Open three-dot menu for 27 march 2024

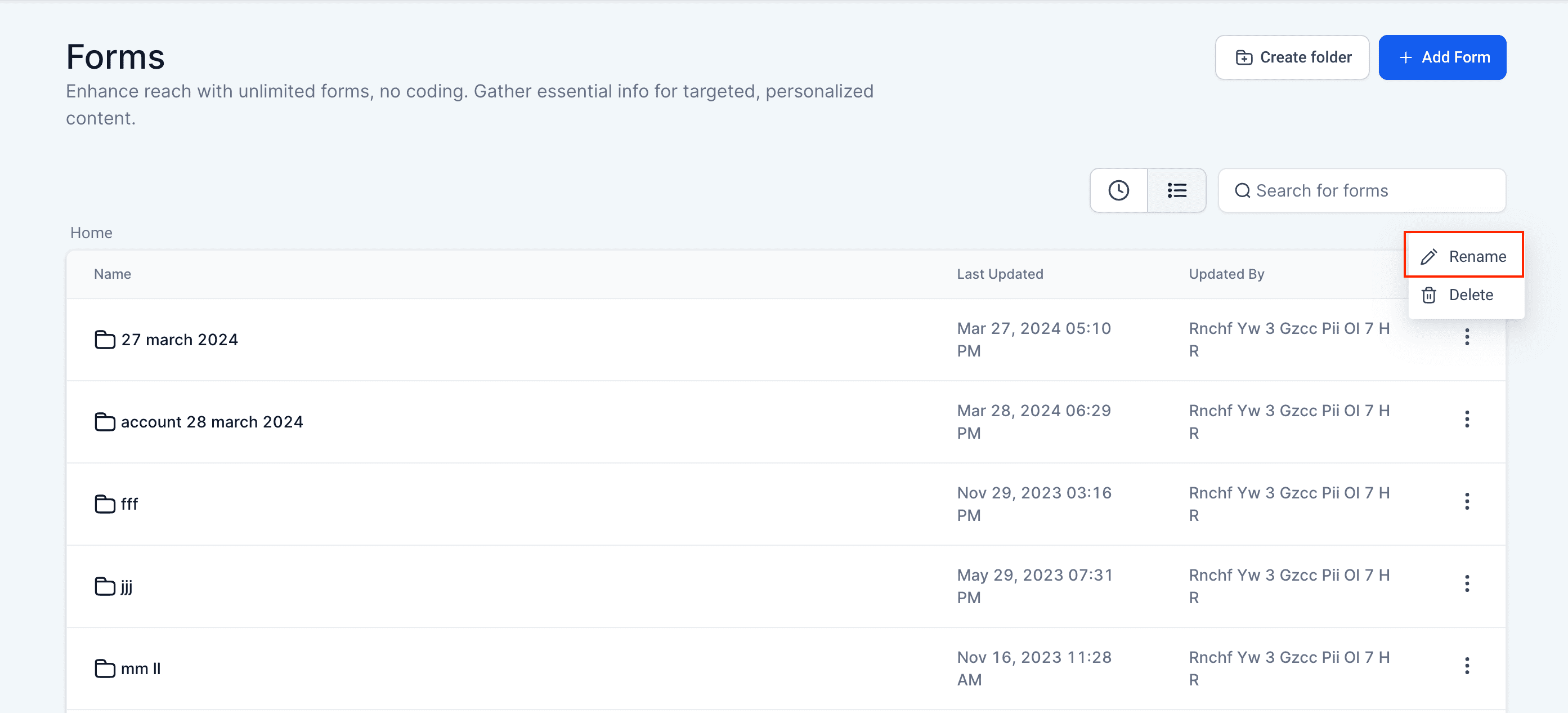pos(1467,337)
